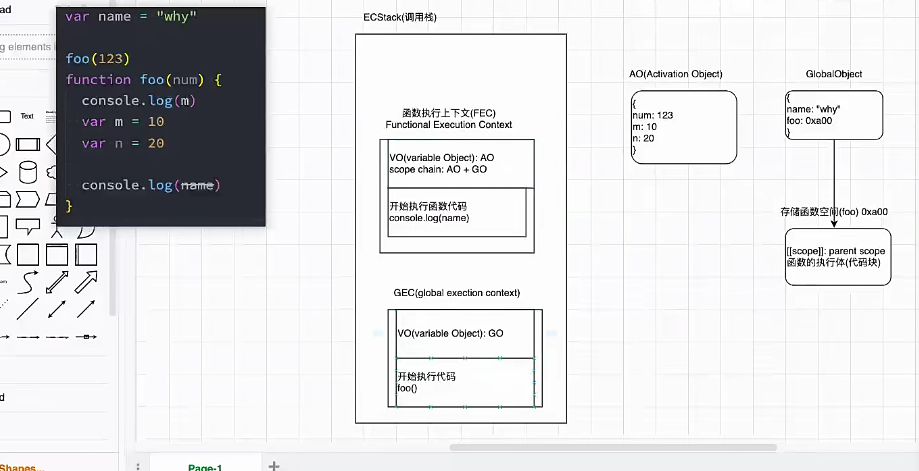The width and height of the screenshot is (919, 471).
Task: Click the code line var m = 10
Action: pyautogui.click(x=122, y=122)
